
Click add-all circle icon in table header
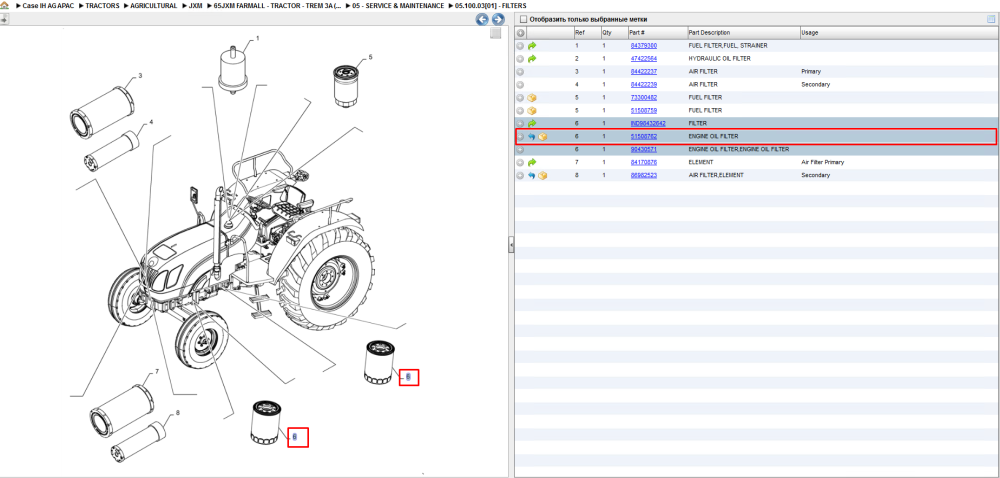coord(520,33)
